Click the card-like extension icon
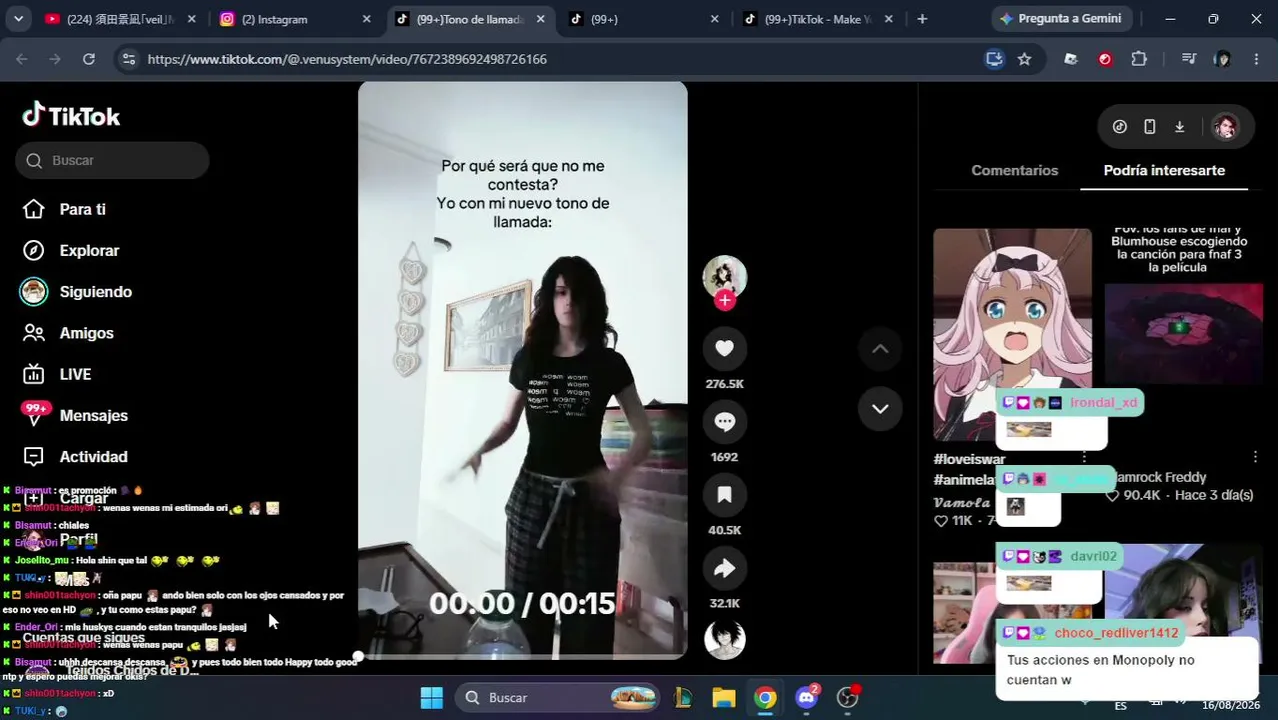1278x720 pixels. [x=1071, y=59]
